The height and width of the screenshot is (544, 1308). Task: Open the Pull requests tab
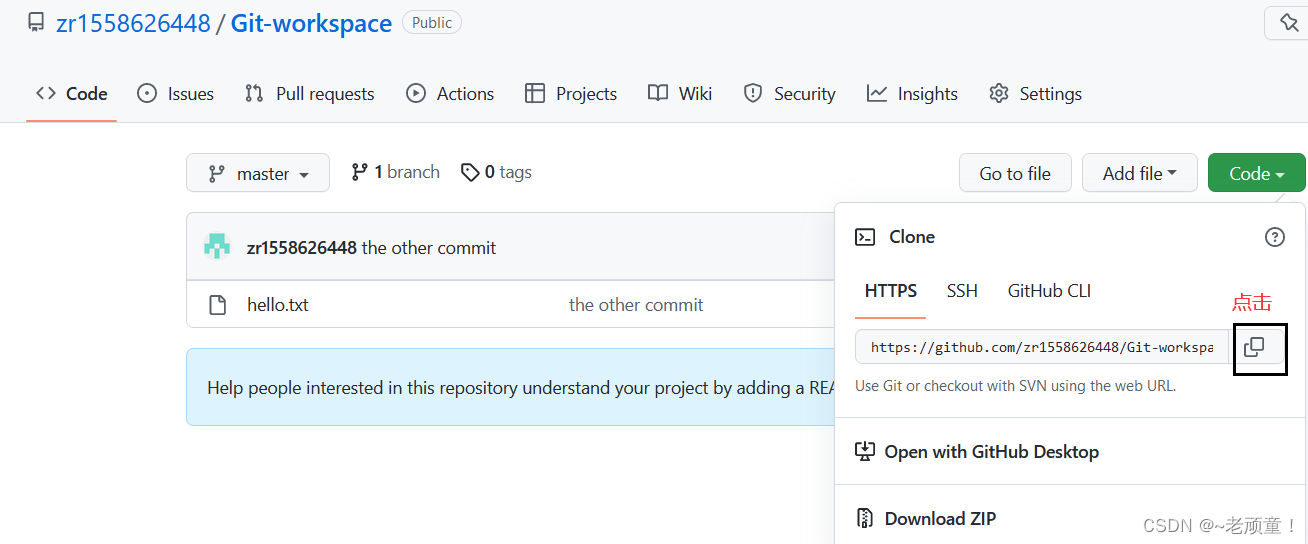click(x=309, y=93)
